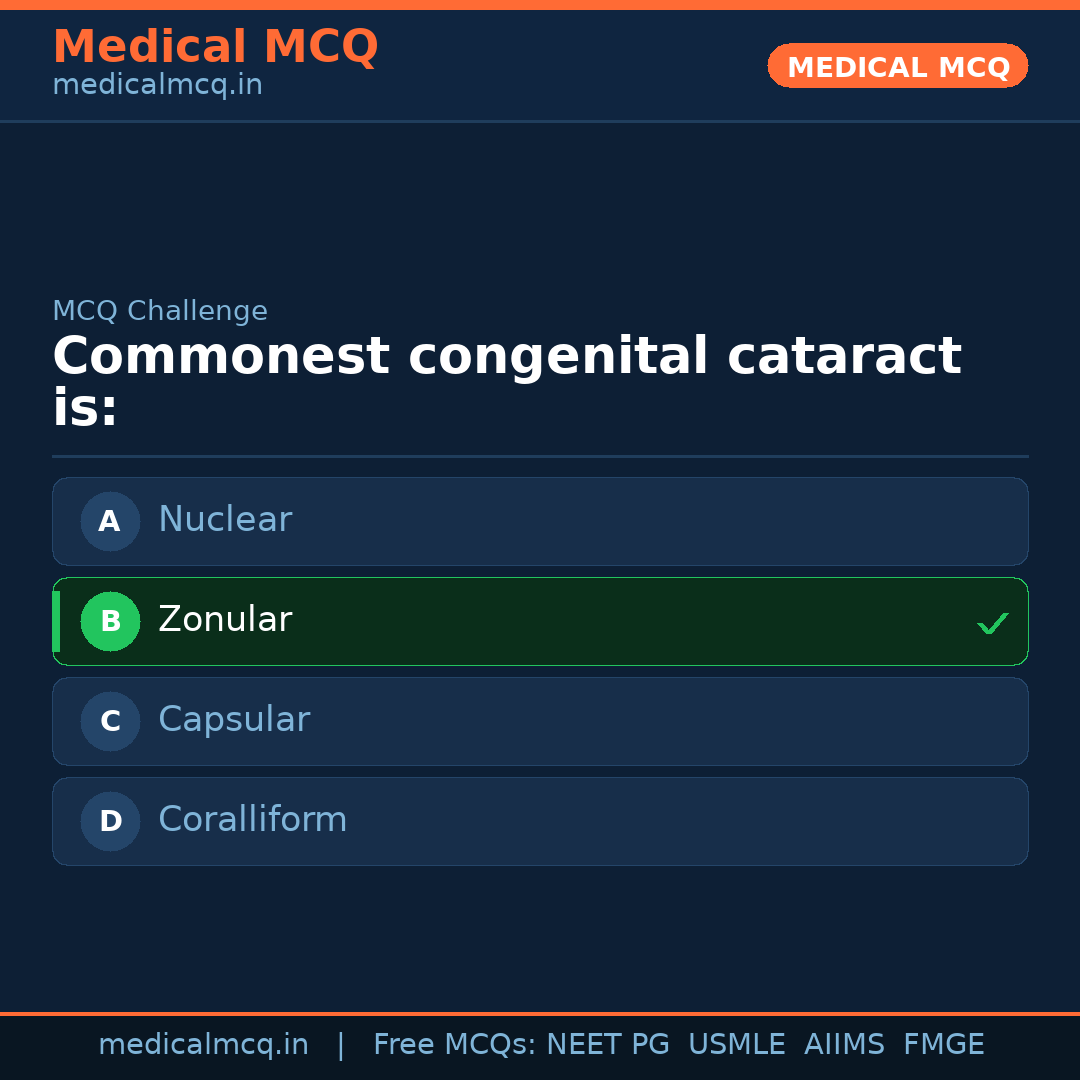Image resolution: width=1080 pixels, height=1080 pixels.
Task: Click the large Medical MCQ header title
Action: point(215,47)
